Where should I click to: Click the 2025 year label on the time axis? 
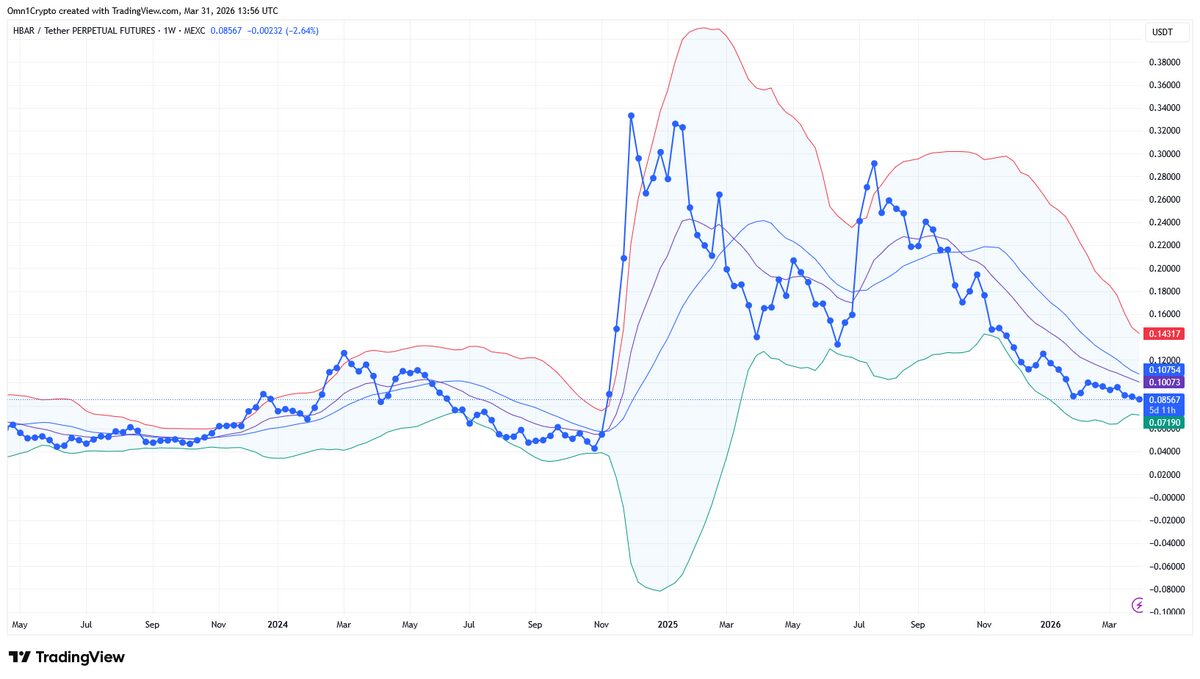pos(666,624)
